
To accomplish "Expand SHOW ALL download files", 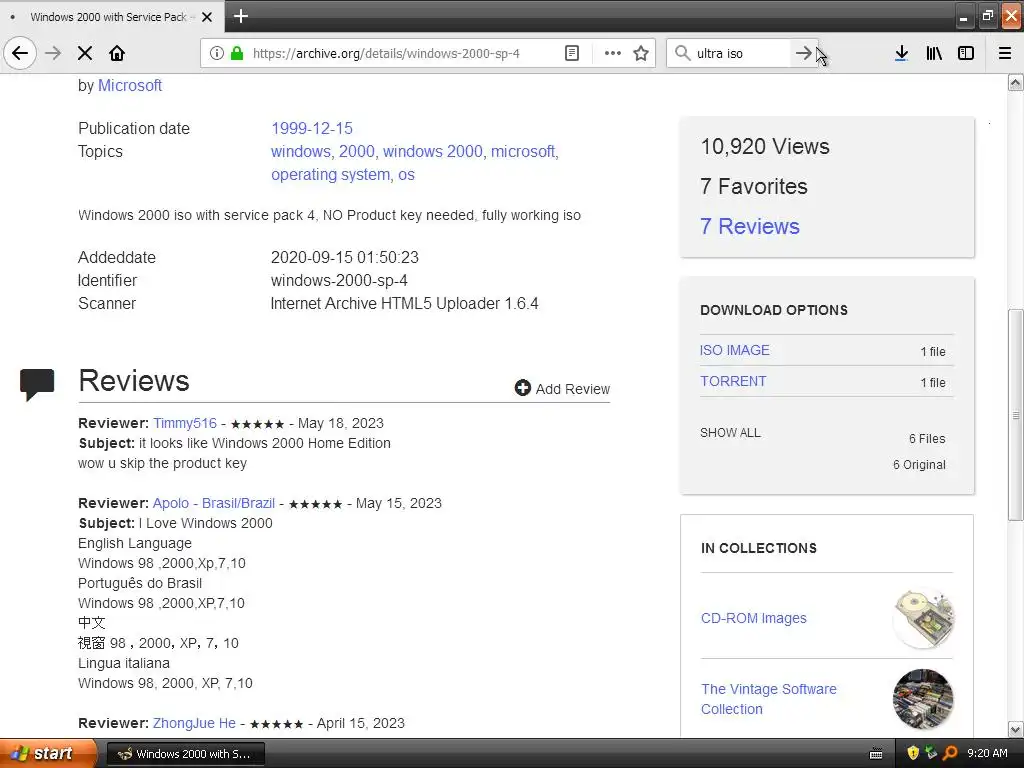I will [730, 433].
